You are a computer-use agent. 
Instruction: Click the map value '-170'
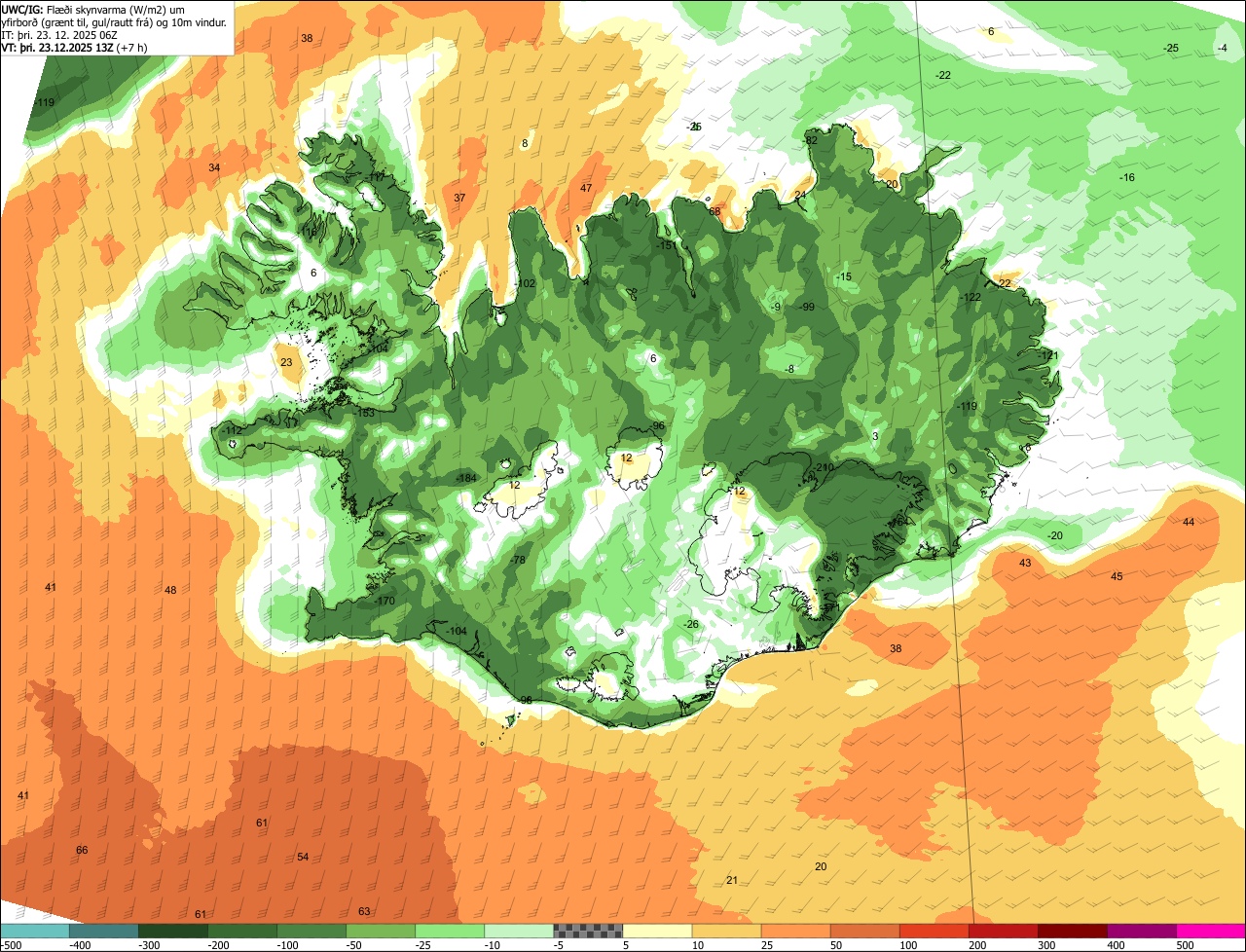pos(385,601)
